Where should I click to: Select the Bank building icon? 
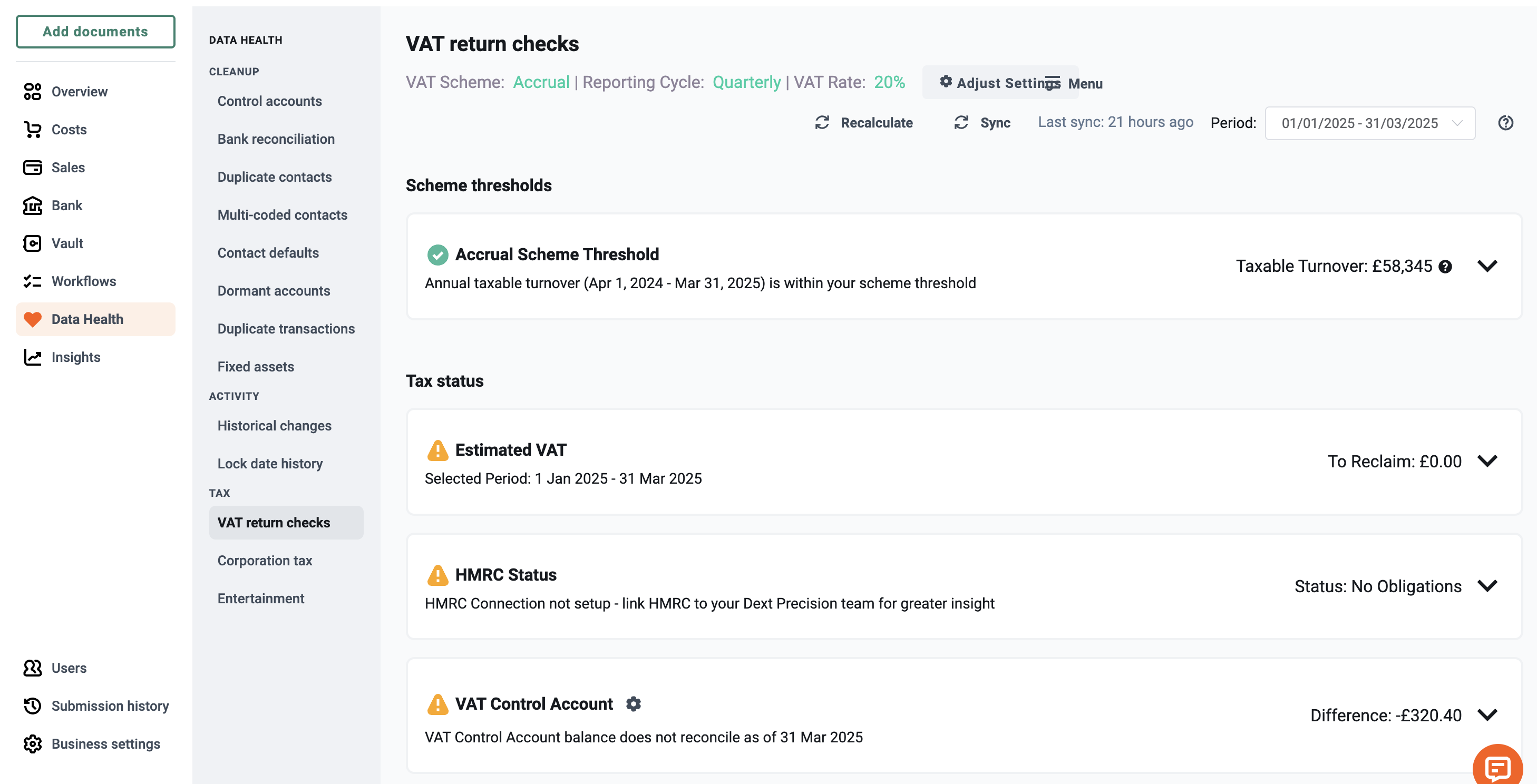click(32, 205)
